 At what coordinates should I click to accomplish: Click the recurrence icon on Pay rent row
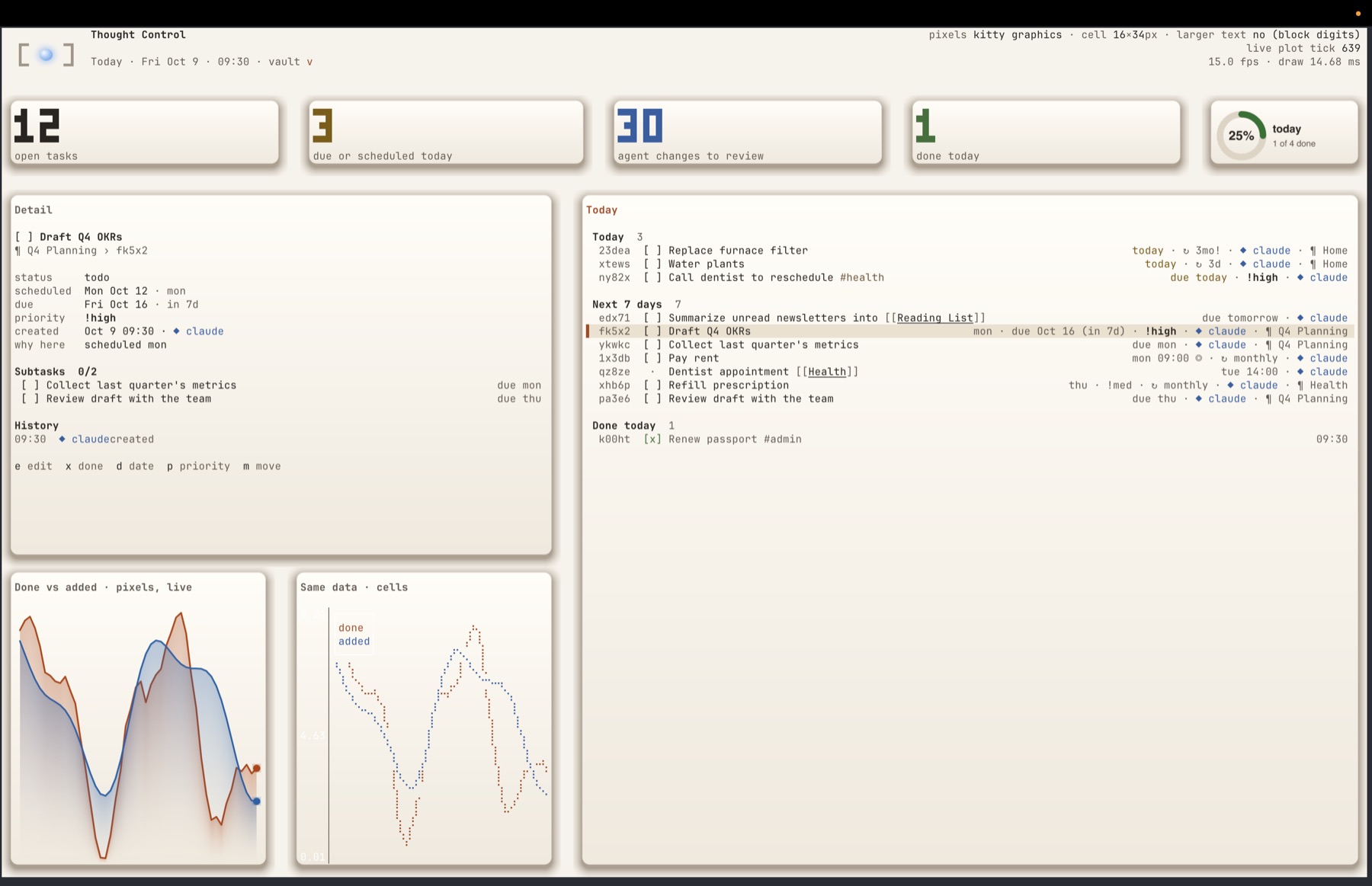(1224, 359)
